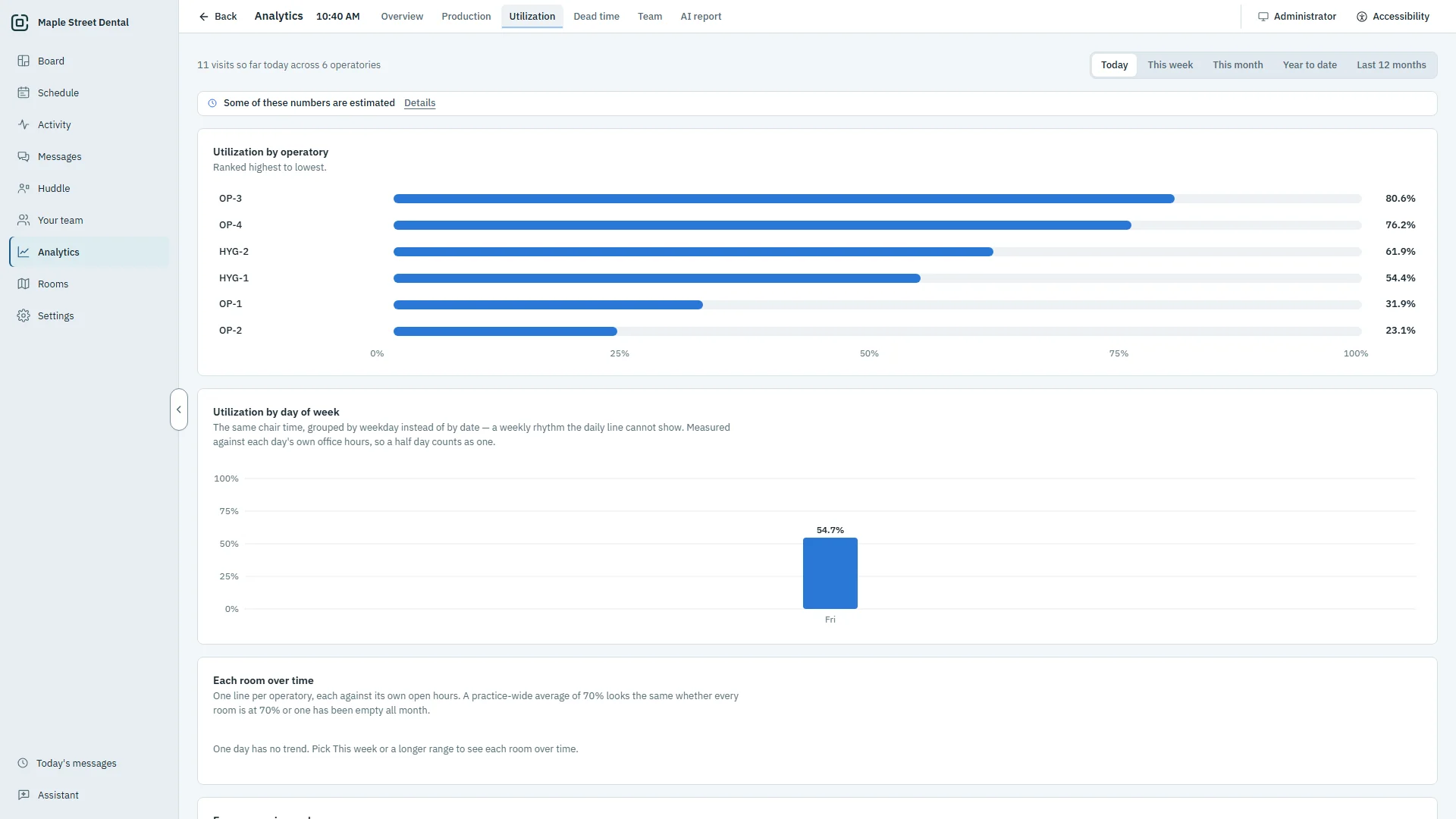
Task: Open the Assistant chat icon
Action: (24, 795)
